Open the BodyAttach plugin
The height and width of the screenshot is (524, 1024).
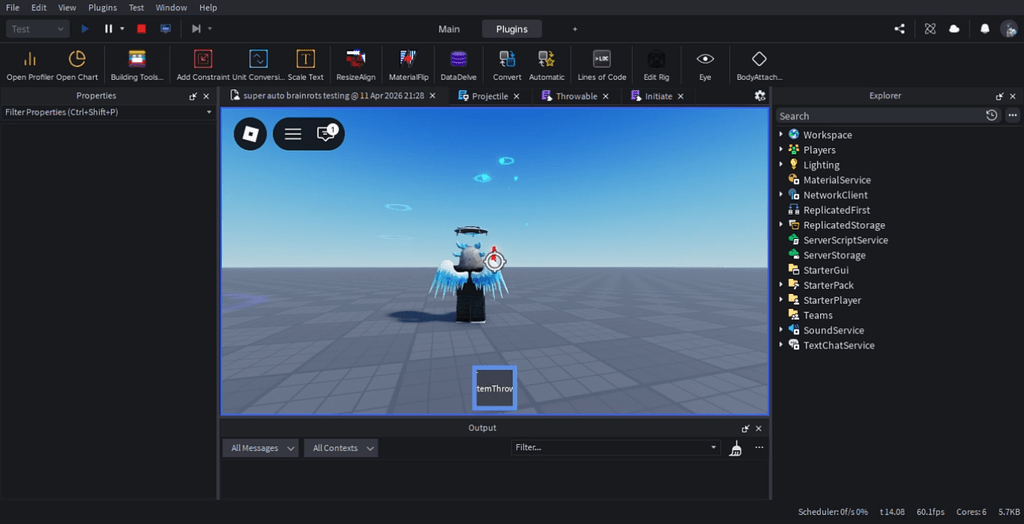click(759, 65)
